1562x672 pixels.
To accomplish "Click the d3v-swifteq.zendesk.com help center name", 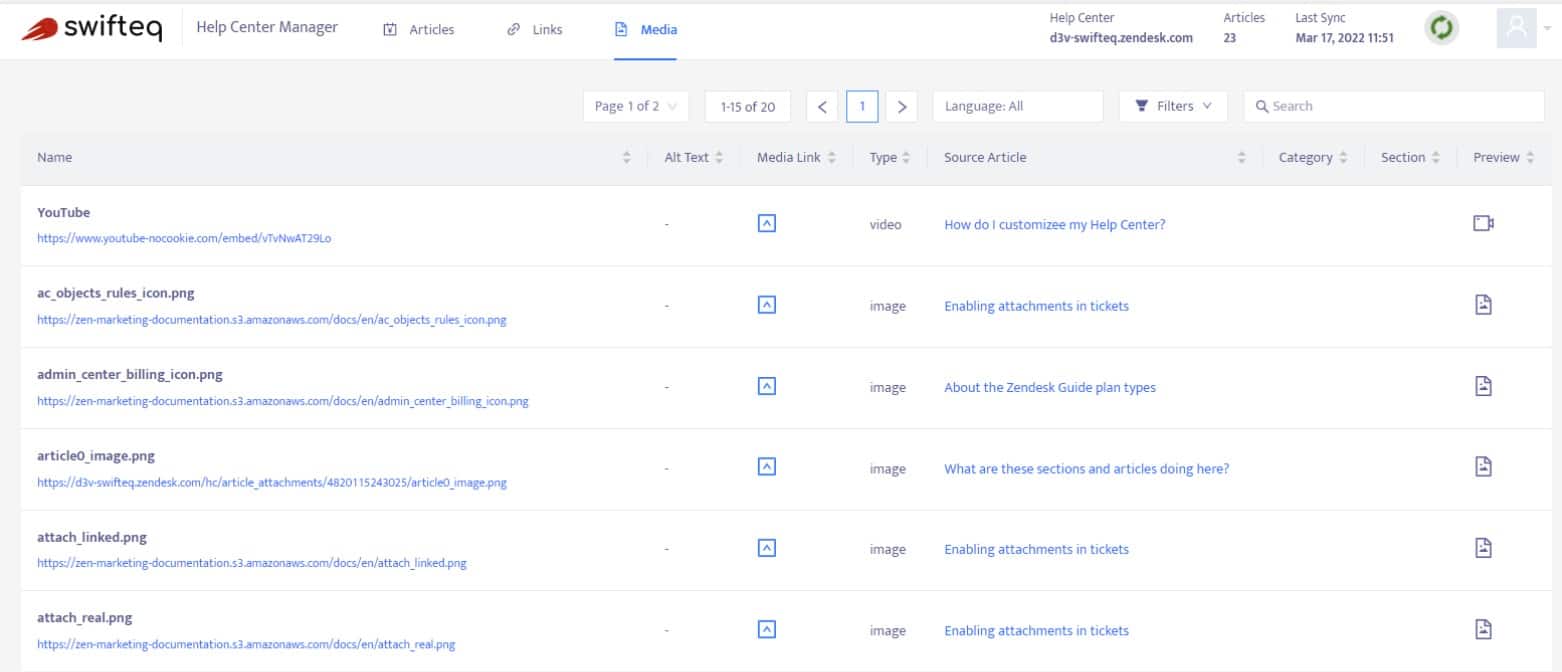I will [1121, 38].
